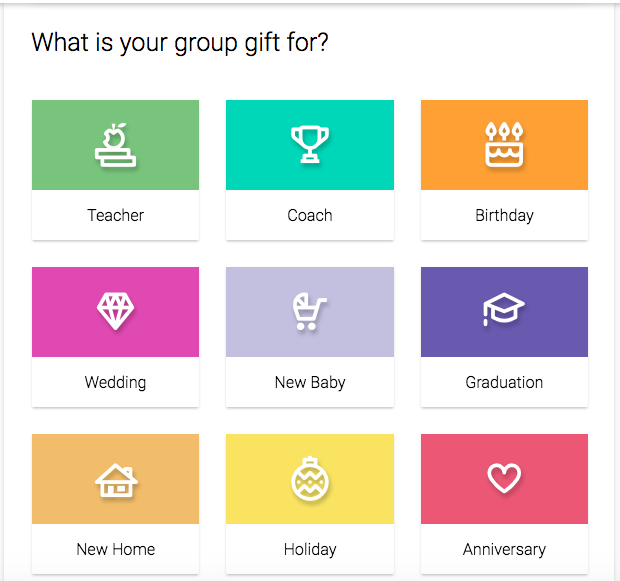Viewport: 620px width, 581px height.
Task: Click the New Home label
Action: click(115, 549)
